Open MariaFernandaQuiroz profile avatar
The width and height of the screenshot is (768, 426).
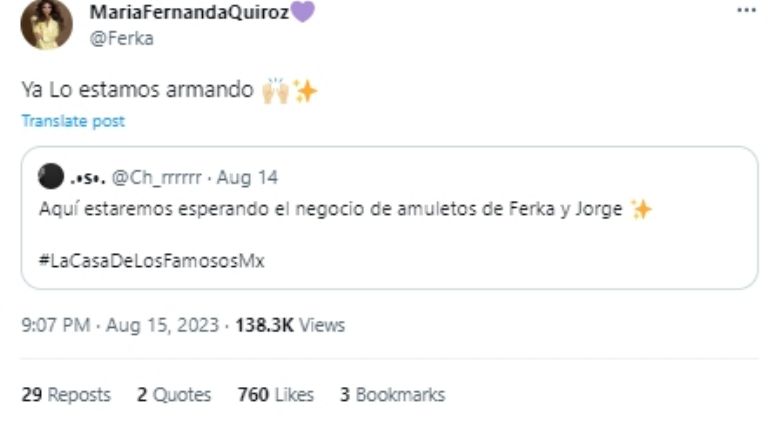click(x=47, y=24)
